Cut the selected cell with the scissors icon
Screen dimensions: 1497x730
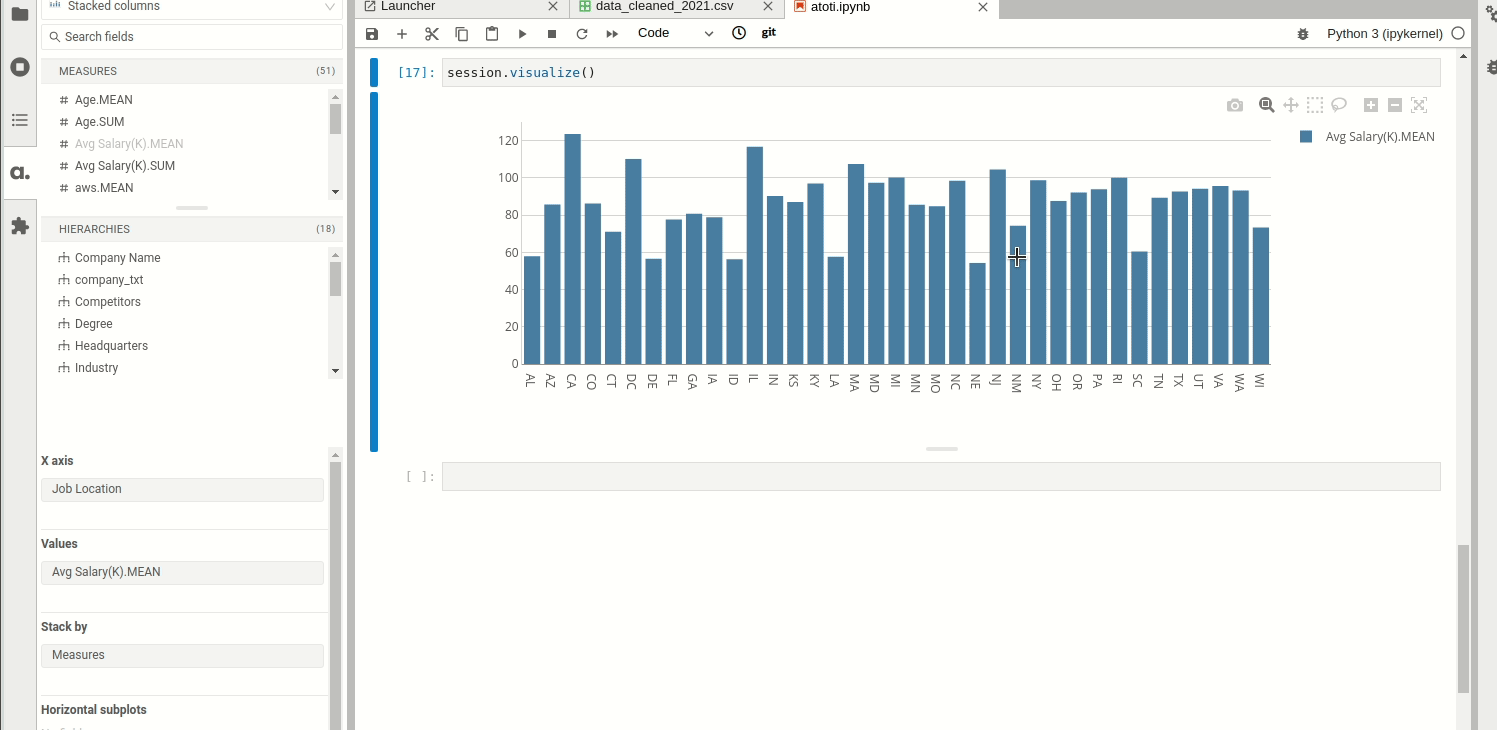(432, 34)
